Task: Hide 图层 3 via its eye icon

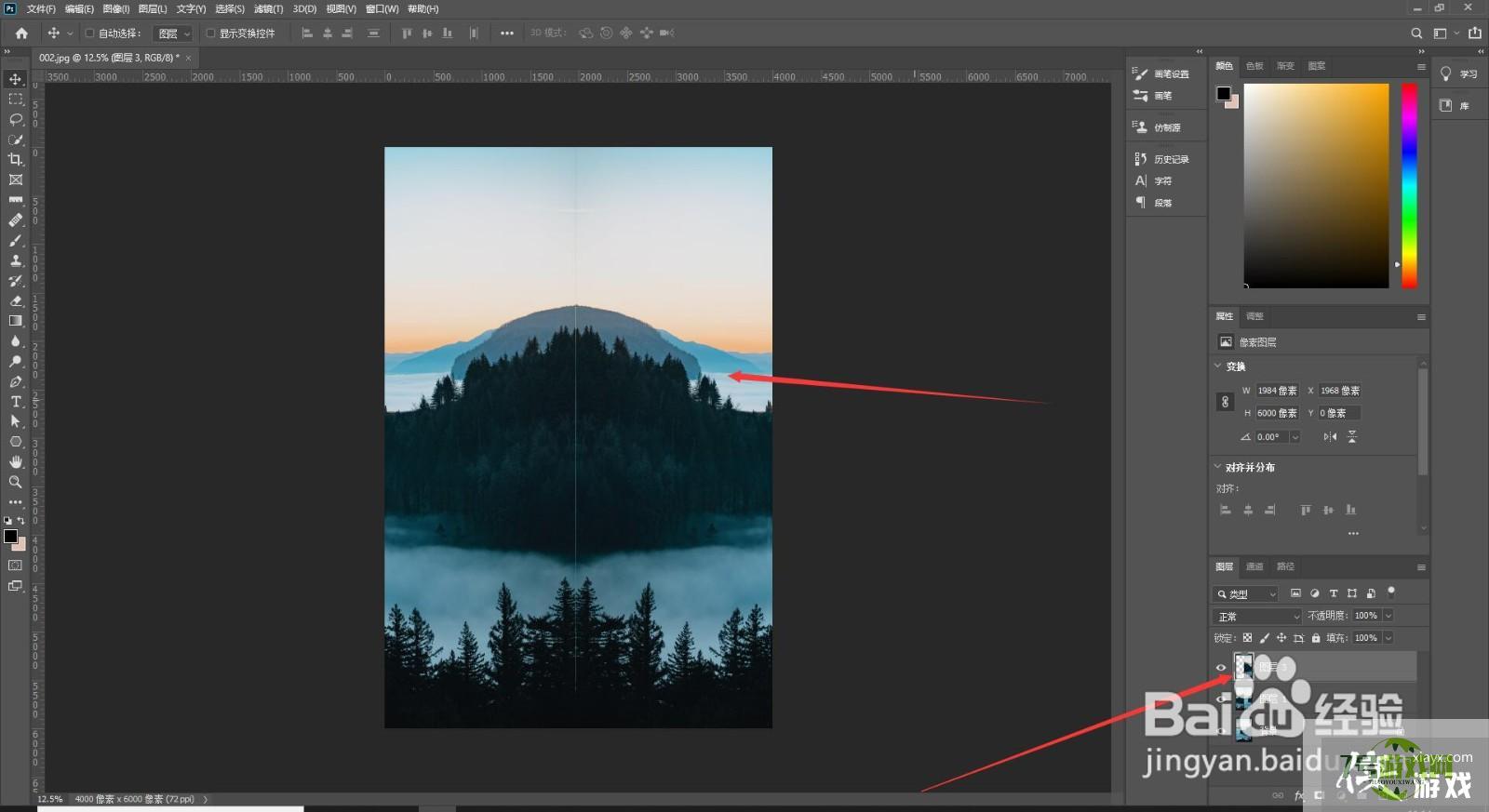Action: 1221,667
